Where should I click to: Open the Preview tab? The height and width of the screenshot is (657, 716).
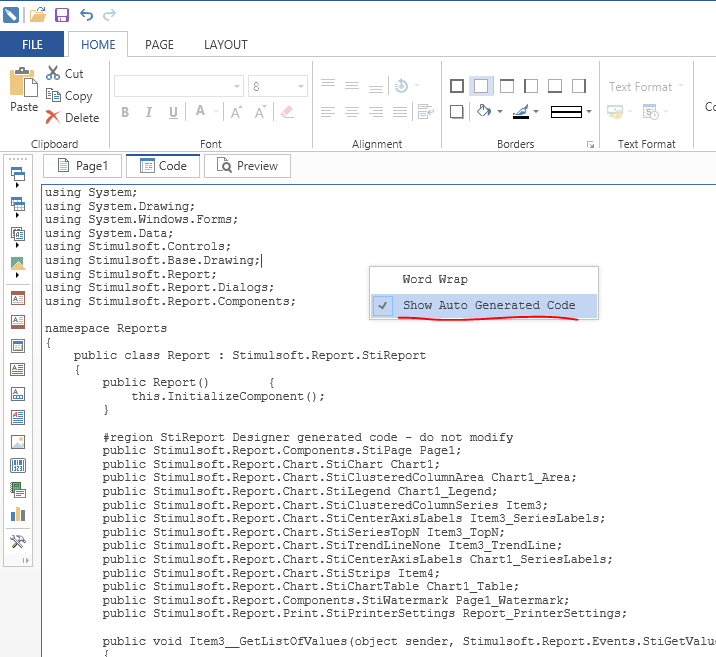point(247,166)
